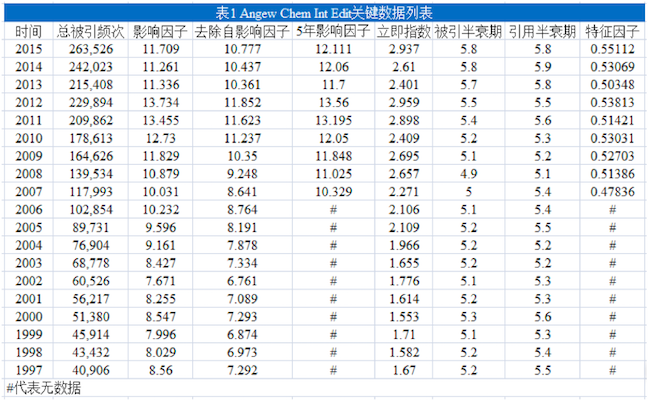Screen dimensions: 650x401
Task: Select the cell 51,380
Action: pos(91,316)
